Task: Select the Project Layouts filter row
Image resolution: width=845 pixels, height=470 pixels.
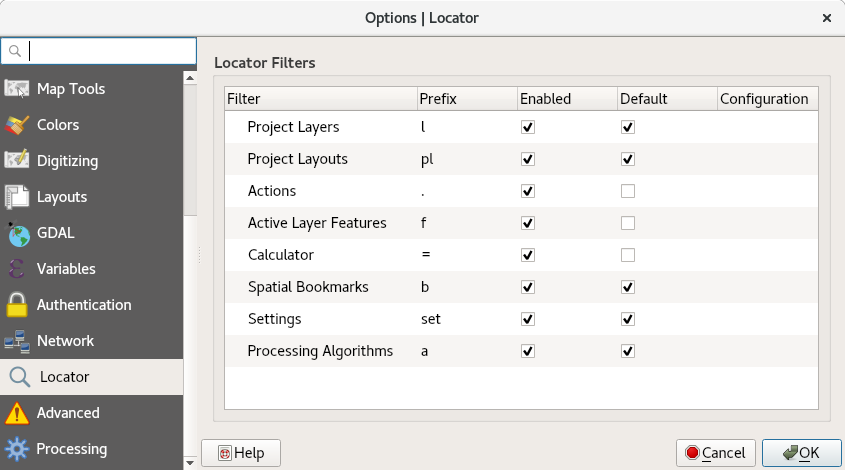Action: click(521, 159)
